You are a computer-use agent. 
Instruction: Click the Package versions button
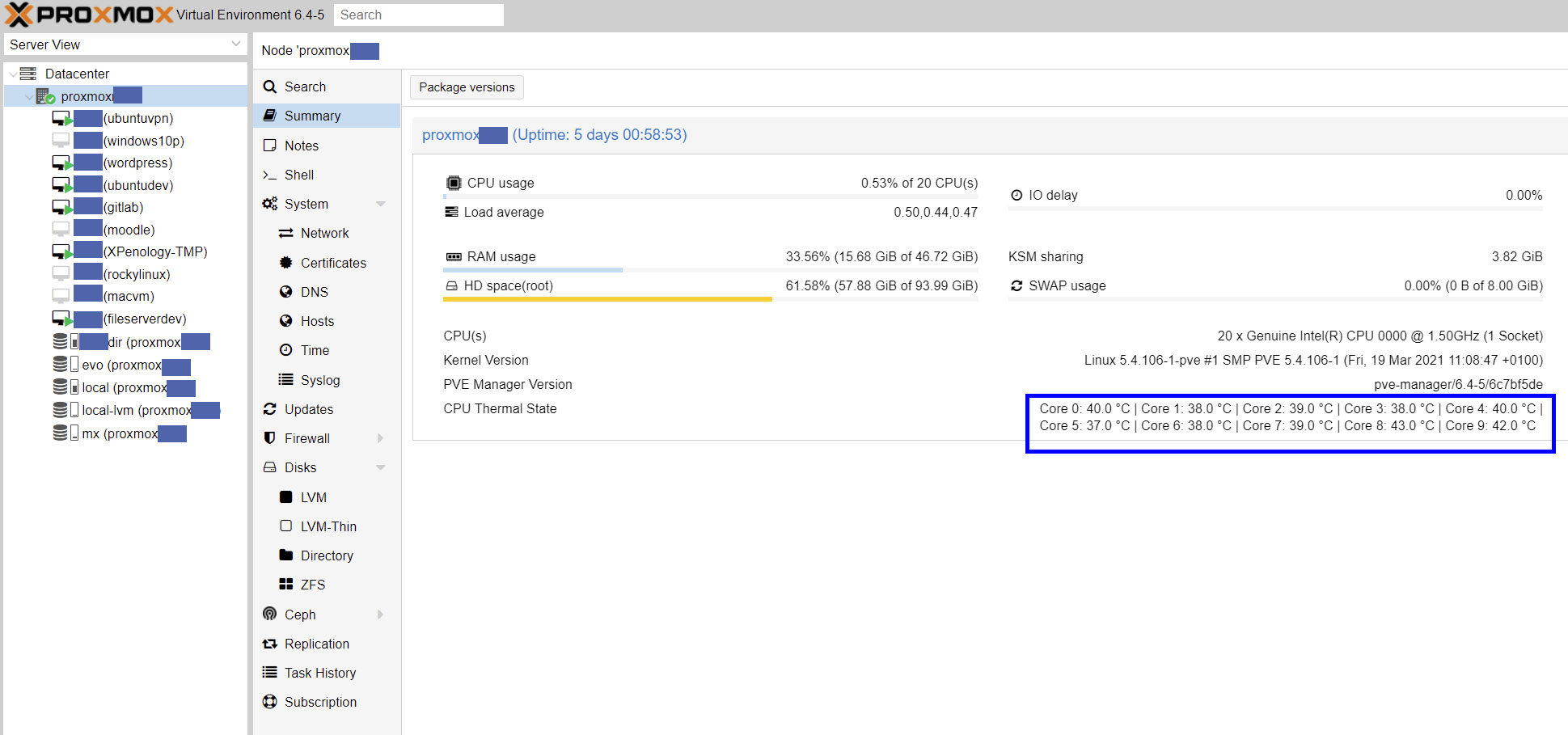pyautogui.click(x=467, y=87)
